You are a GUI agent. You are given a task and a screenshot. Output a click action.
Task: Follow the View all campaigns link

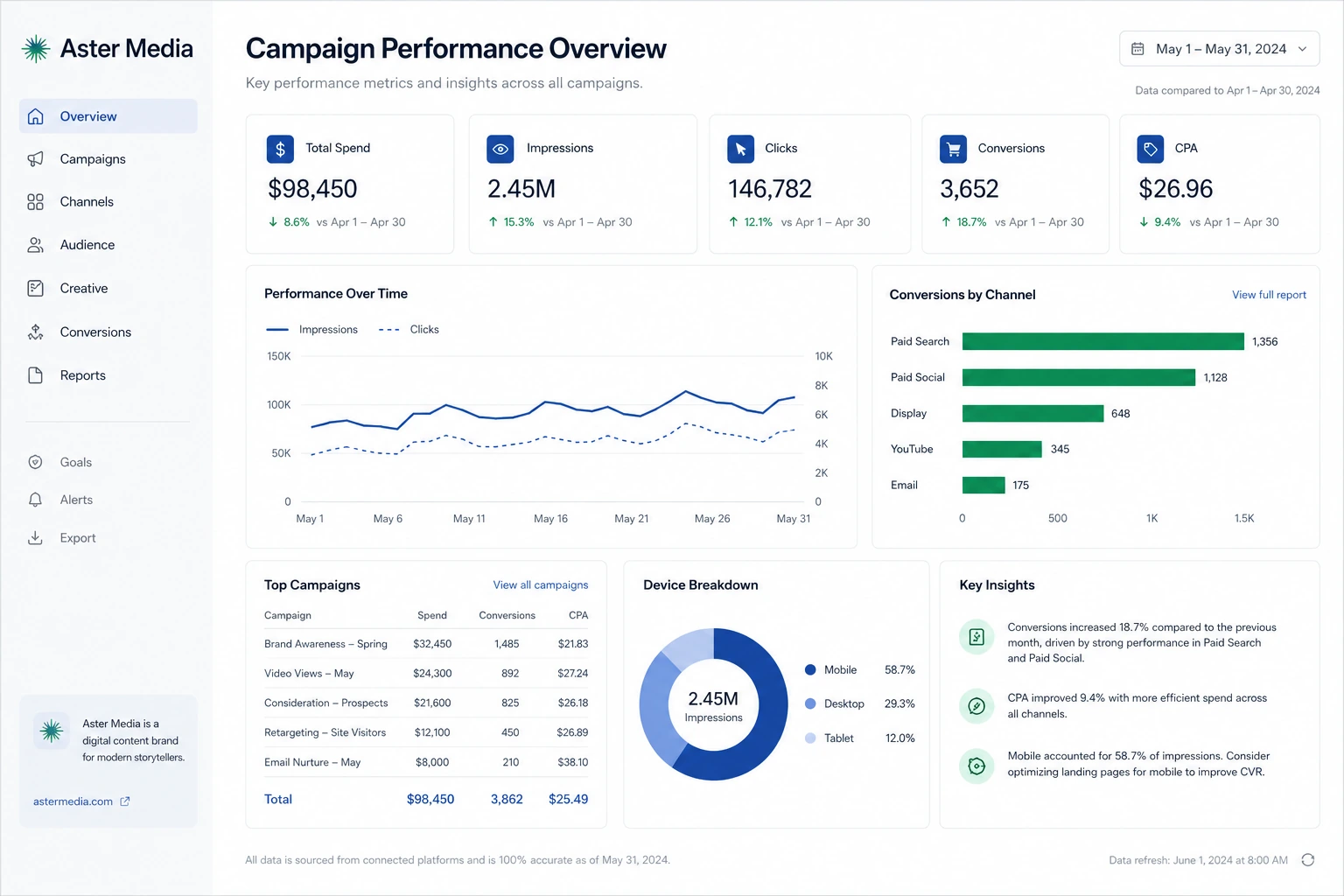point(541,585)
